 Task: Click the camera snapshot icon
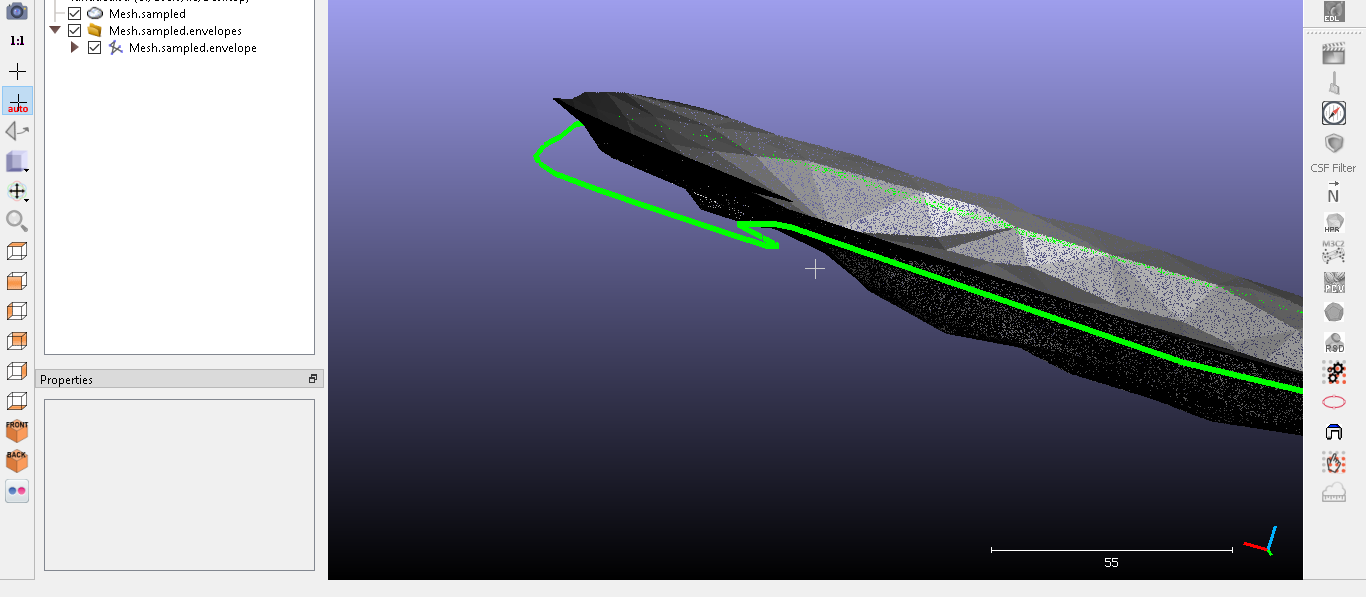17,11
